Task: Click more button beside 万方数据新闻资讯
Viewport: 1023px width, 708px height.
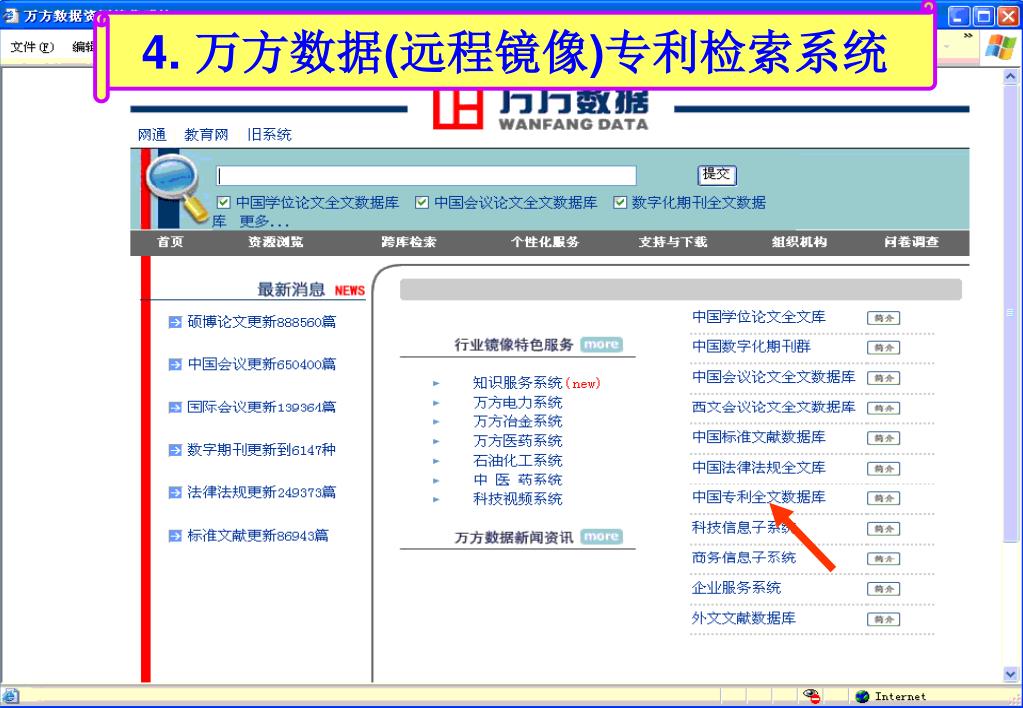Action: click(601, 537)
